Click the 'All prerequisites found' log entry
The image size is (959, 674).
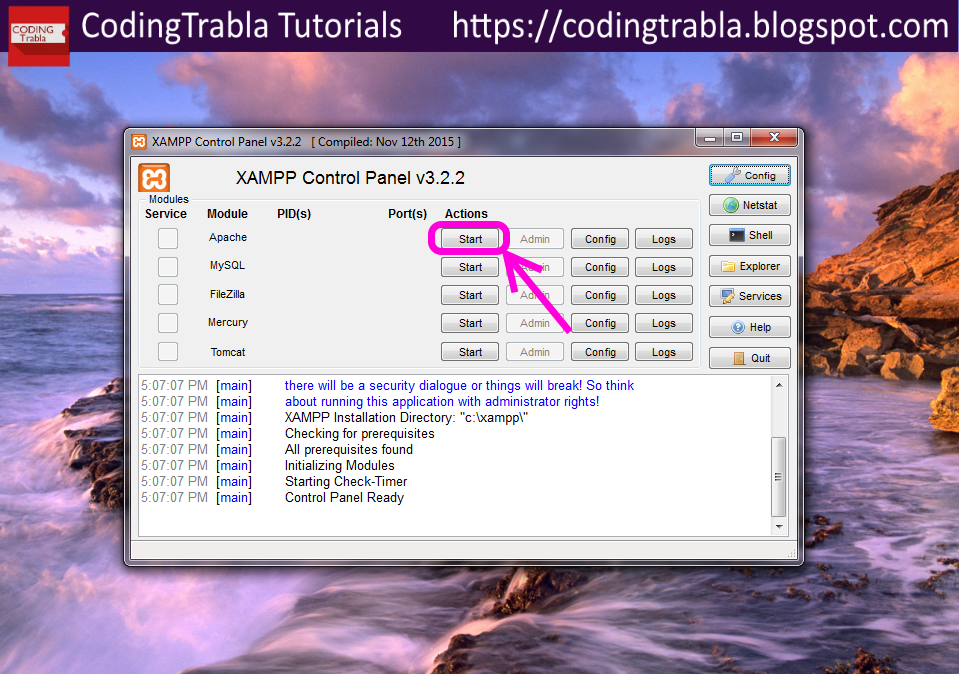click(349, 450)
